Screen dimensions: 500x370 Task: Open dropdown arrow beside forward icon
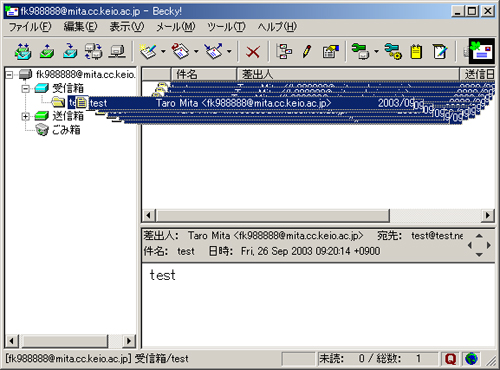(x=229, y=52)
